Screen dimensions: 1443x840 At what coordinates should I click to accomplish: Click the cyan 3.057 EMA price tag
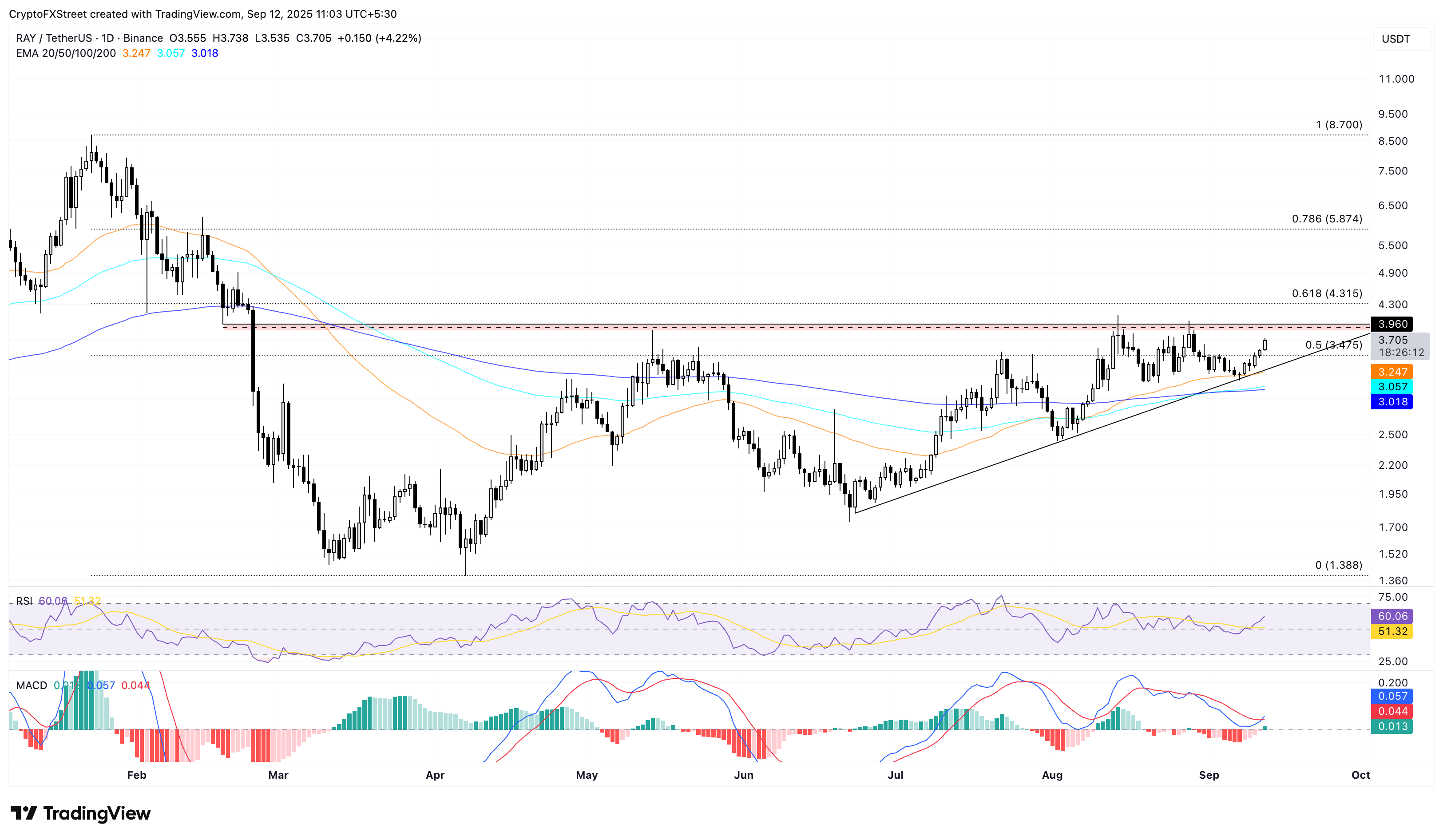point(1392,387)
